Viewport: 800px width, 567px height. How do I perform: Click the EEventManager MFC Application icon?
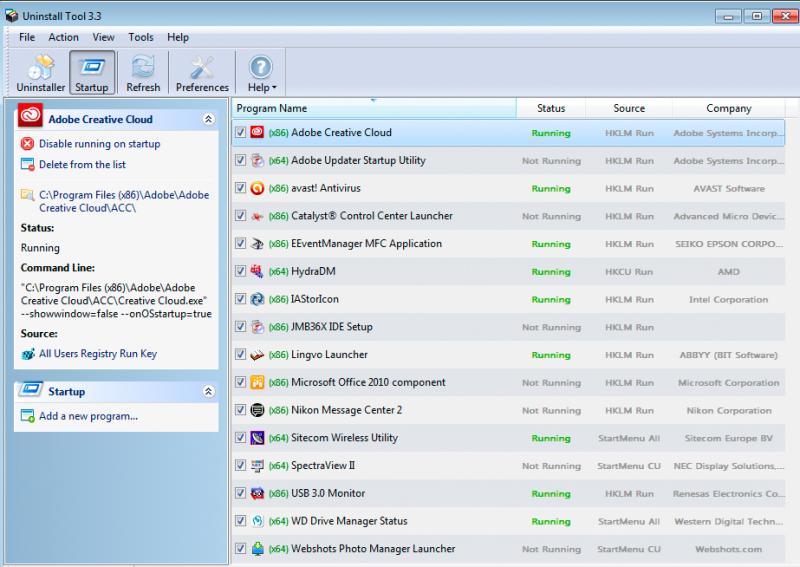(x=257, y=243)
